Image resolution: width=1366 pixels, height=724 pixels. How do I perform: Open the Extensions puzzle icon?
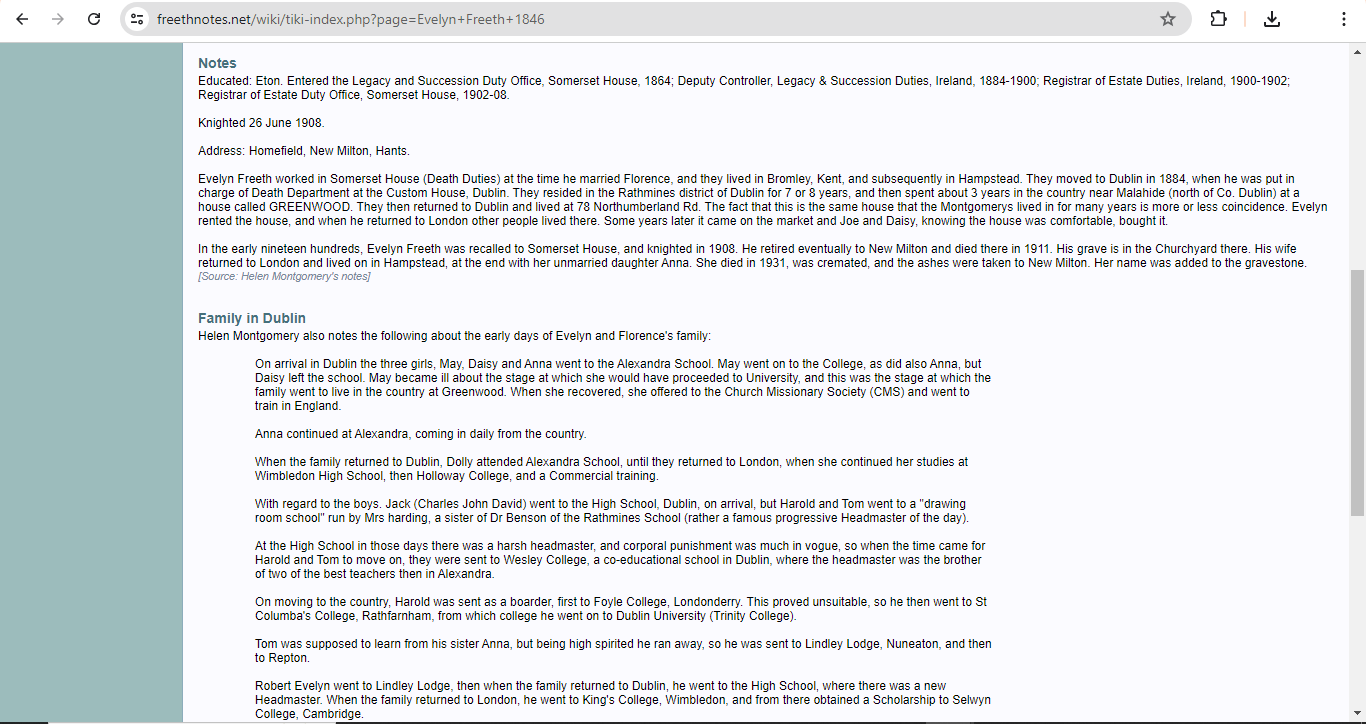pos(1218,19)
